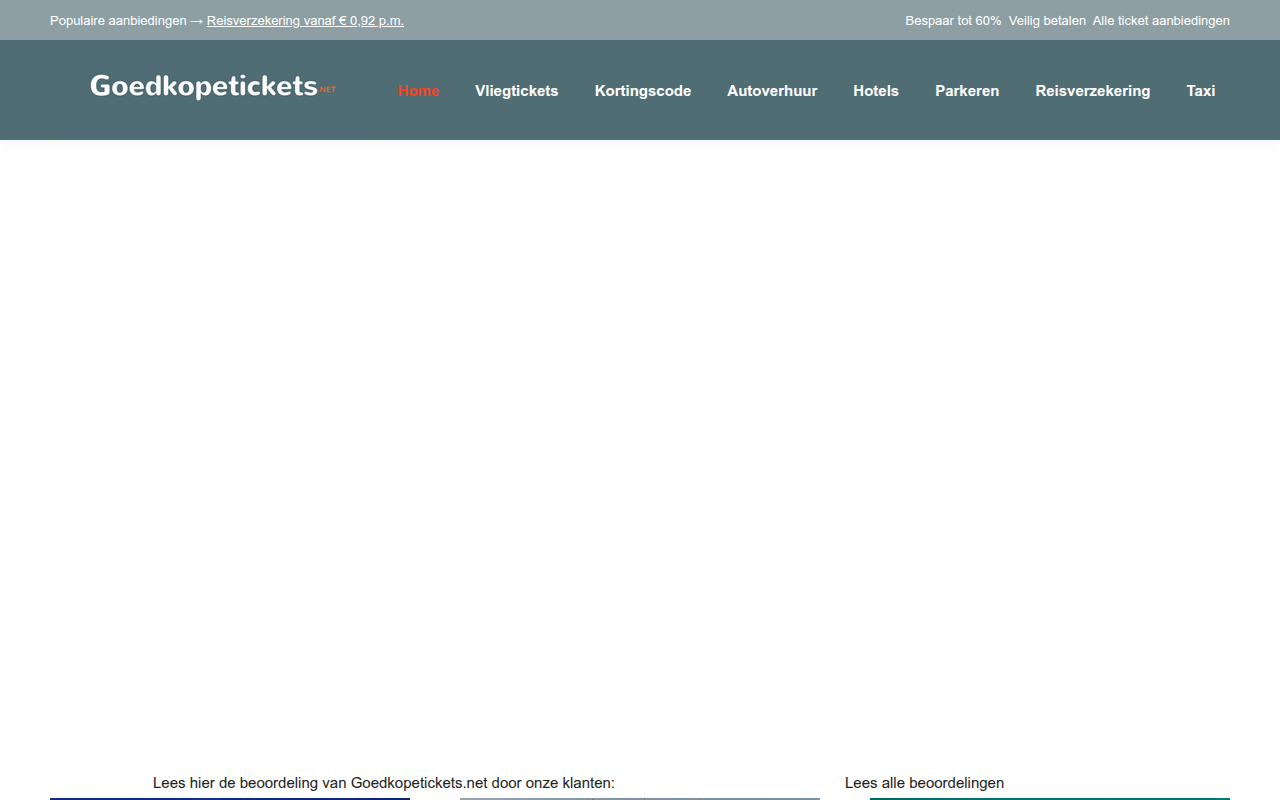This screenshot has width=1280, height=800.
Task: Navigate to Parkeren
Action: click(967, 91)
